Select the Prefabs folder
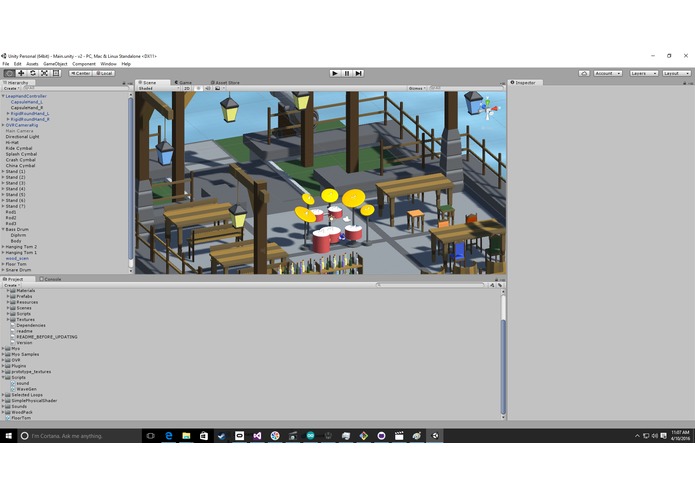This screenshot has height=494, width=695. [24, 296]
